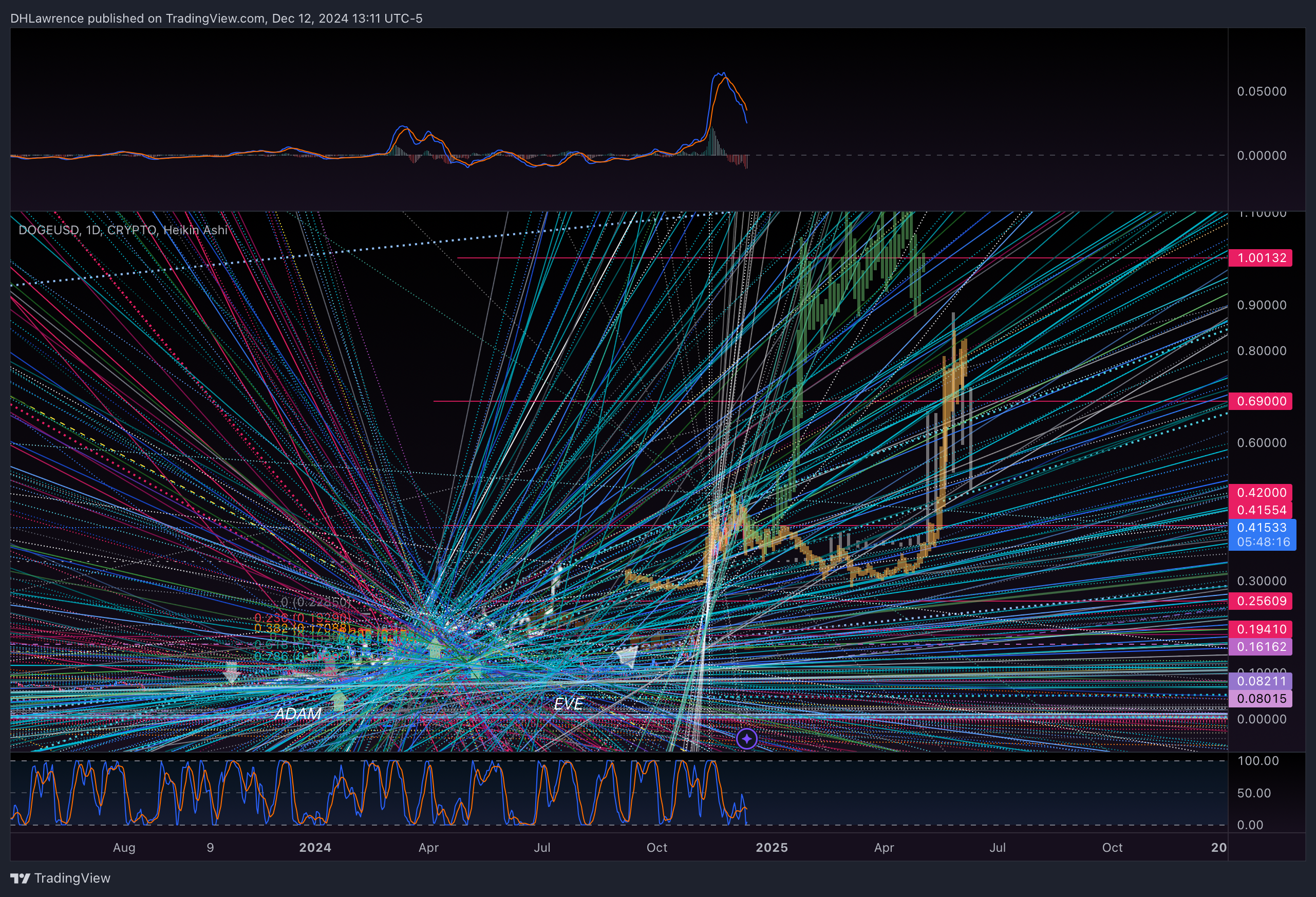This screenshot has width=1316, height=897.
Task: Click the TradingView logo icon at bottom
Action: point(20,879)
